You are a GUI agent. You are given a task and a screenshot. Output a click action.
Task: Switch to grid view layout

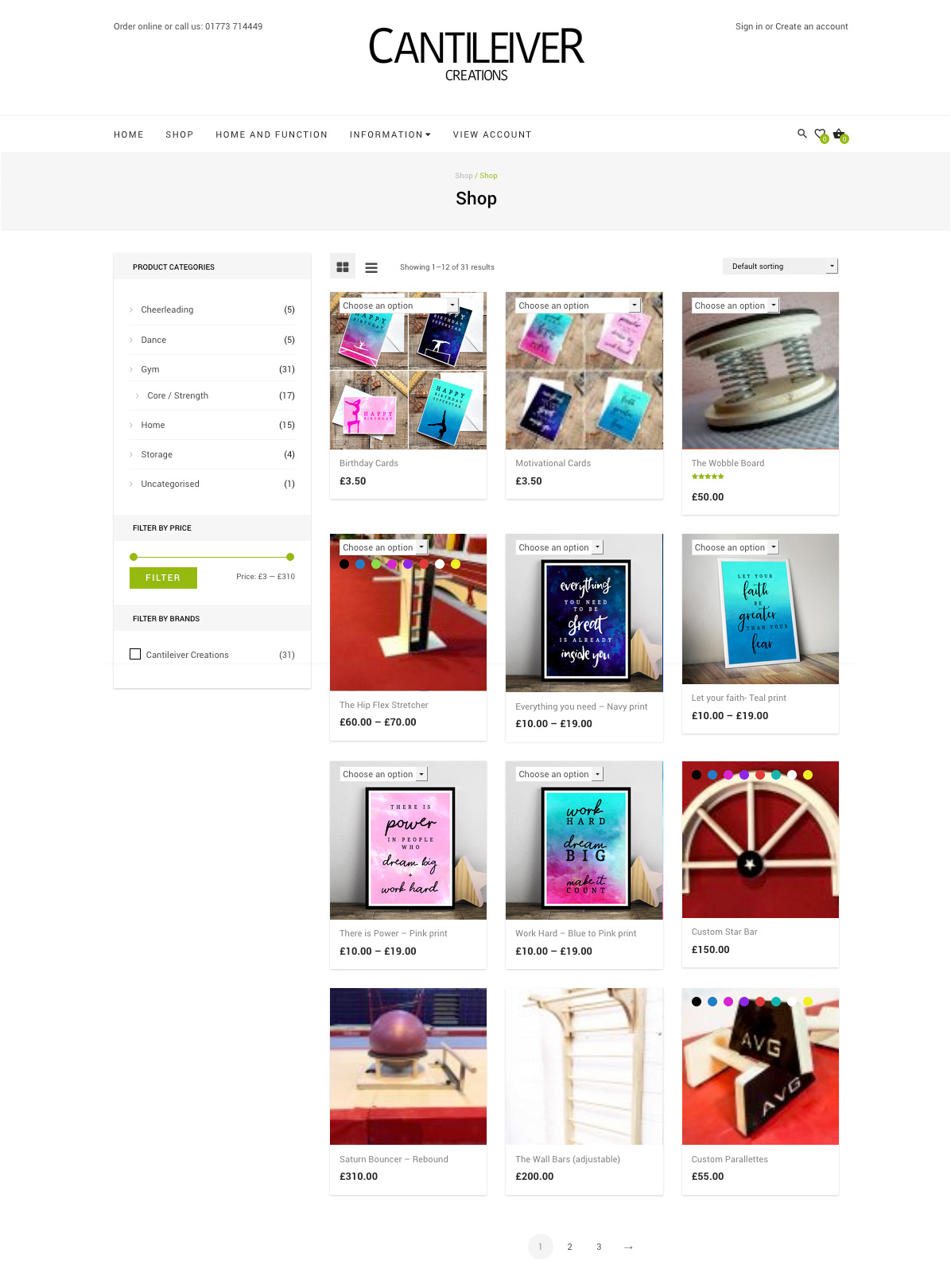(343, 267)
